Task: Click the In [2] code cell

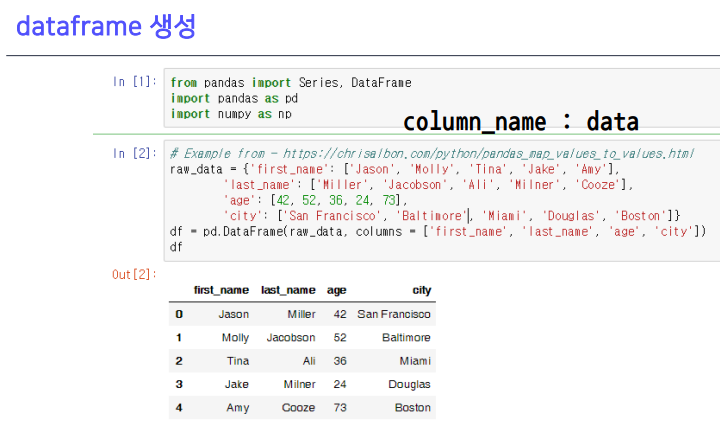Action: point(442,201)
